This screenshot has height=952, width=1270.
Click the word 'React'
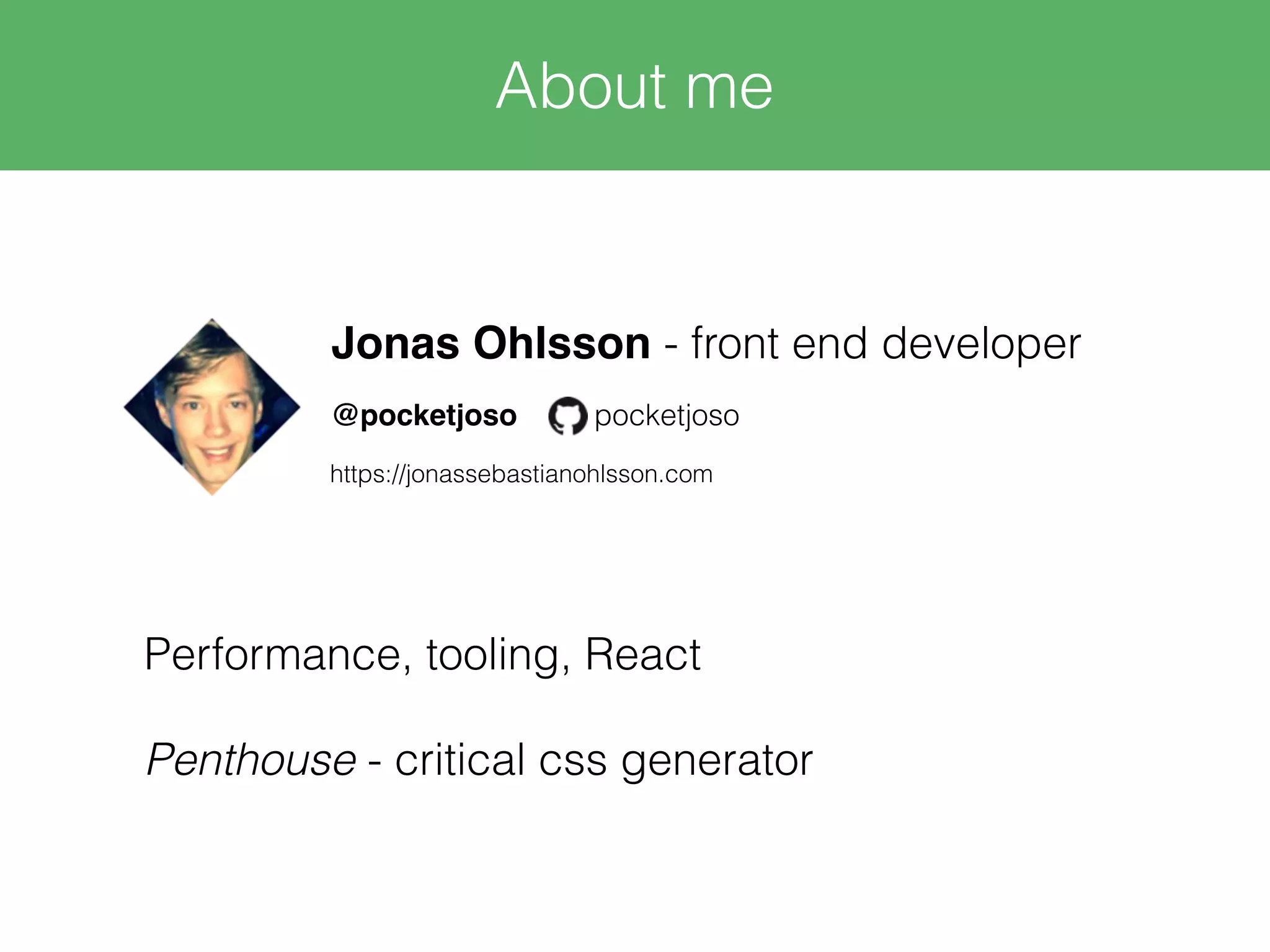pos(642,654)
